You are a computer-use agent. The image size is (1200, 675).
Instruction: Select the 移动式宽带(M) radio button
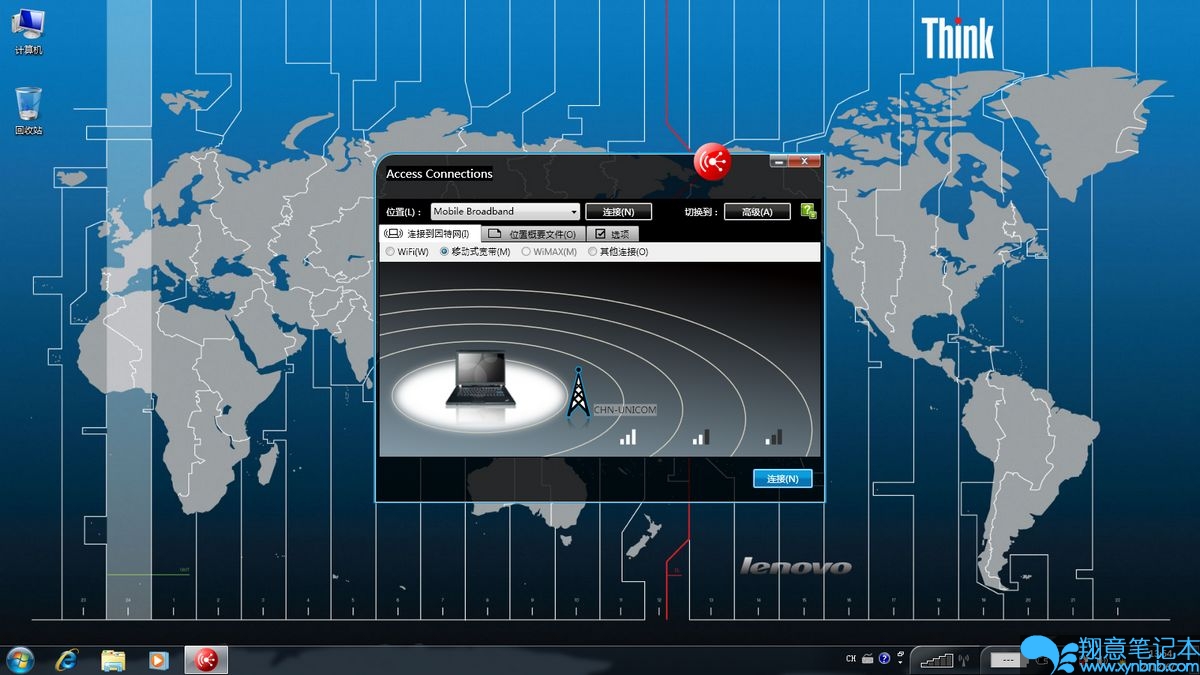[x=444, y=252]
